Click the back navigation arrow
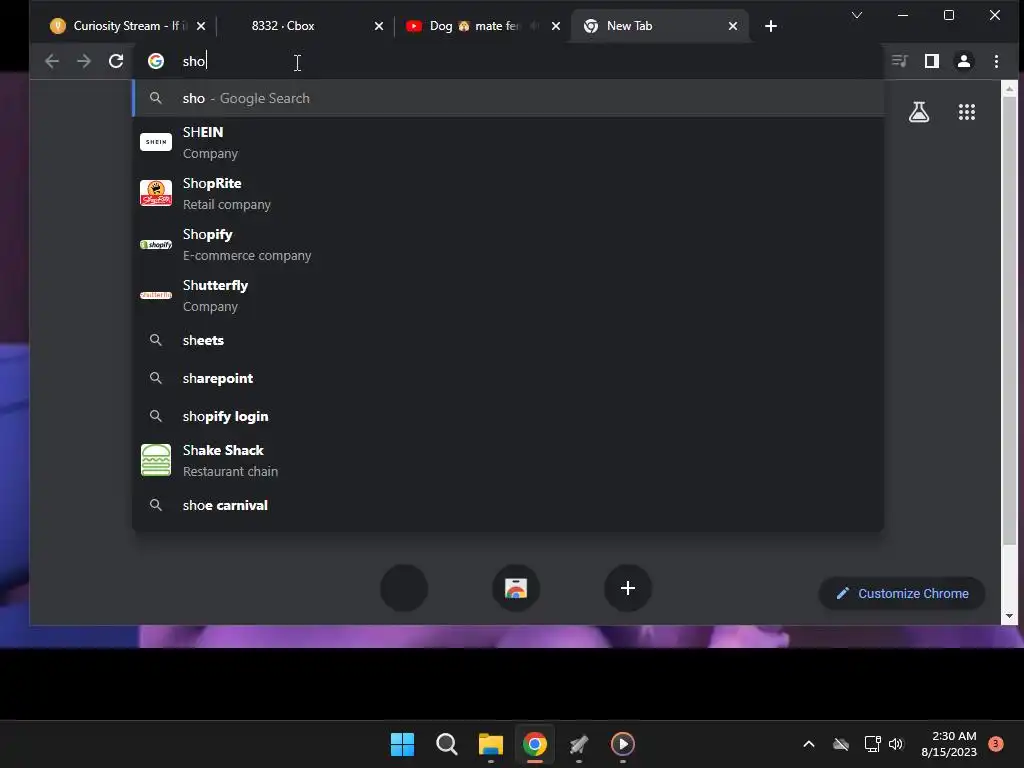1024x768 pixels. [x=52, y=61]
